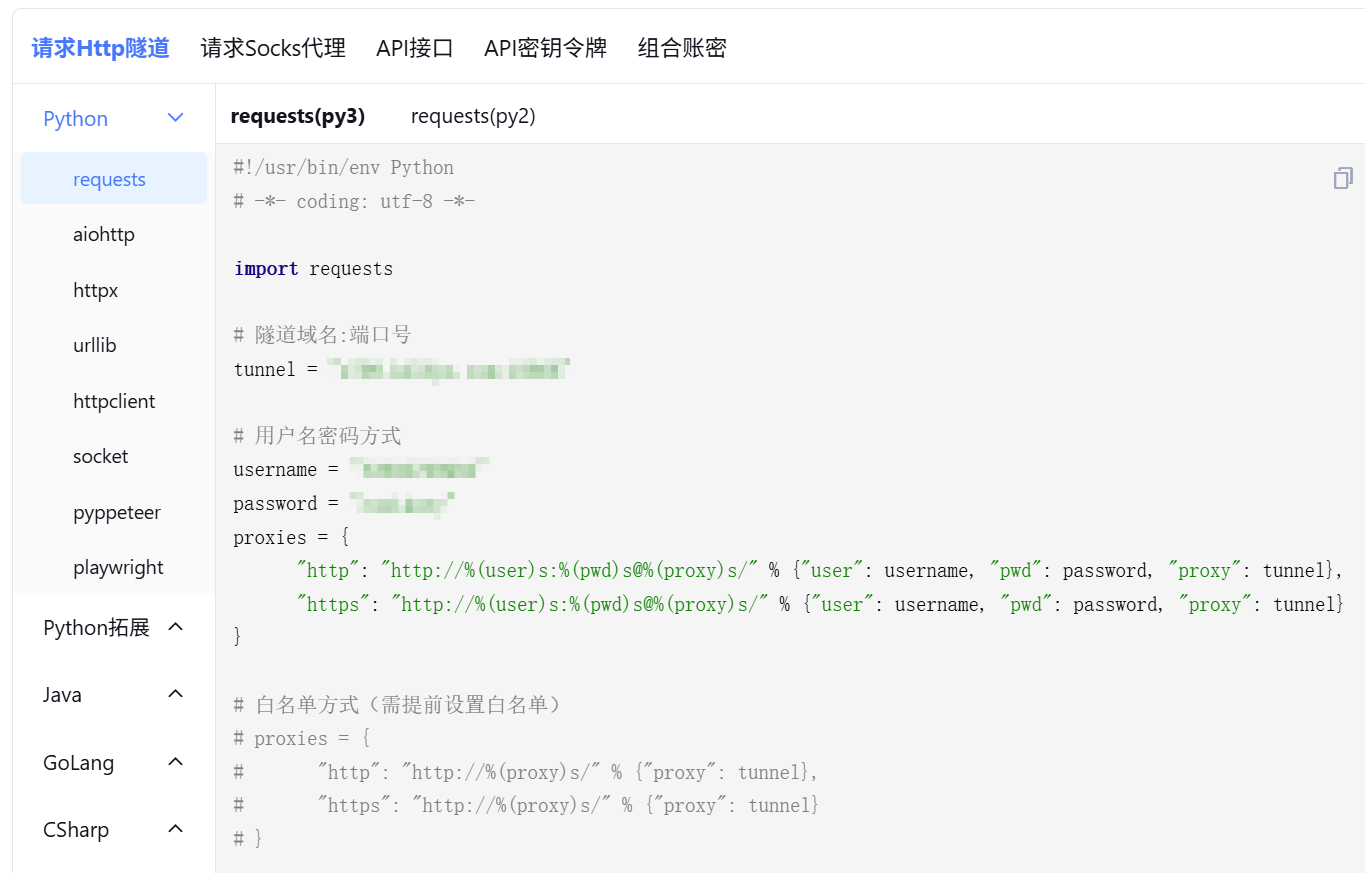
Task: Switch to 请求Socks代理 tab
Action: [273, 48]
